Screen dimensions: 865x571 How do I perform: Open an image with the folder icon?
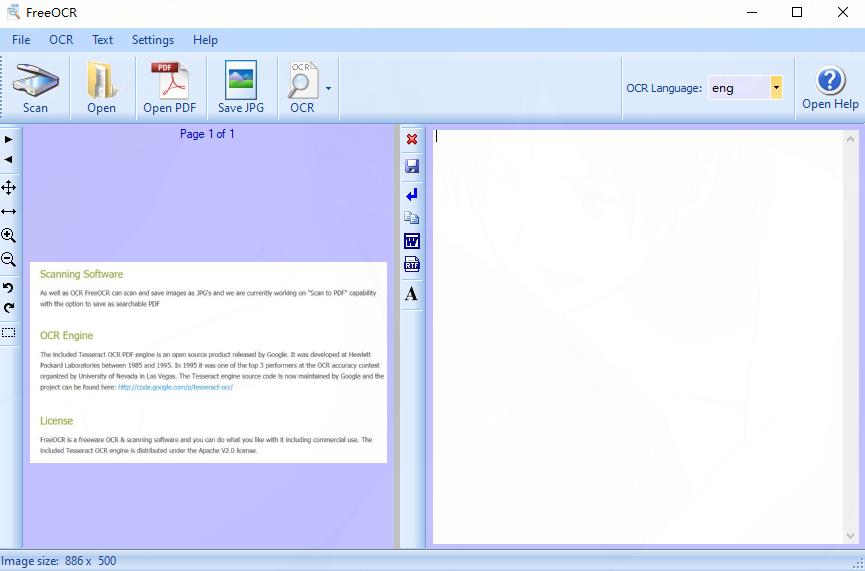tap(102, 88)
